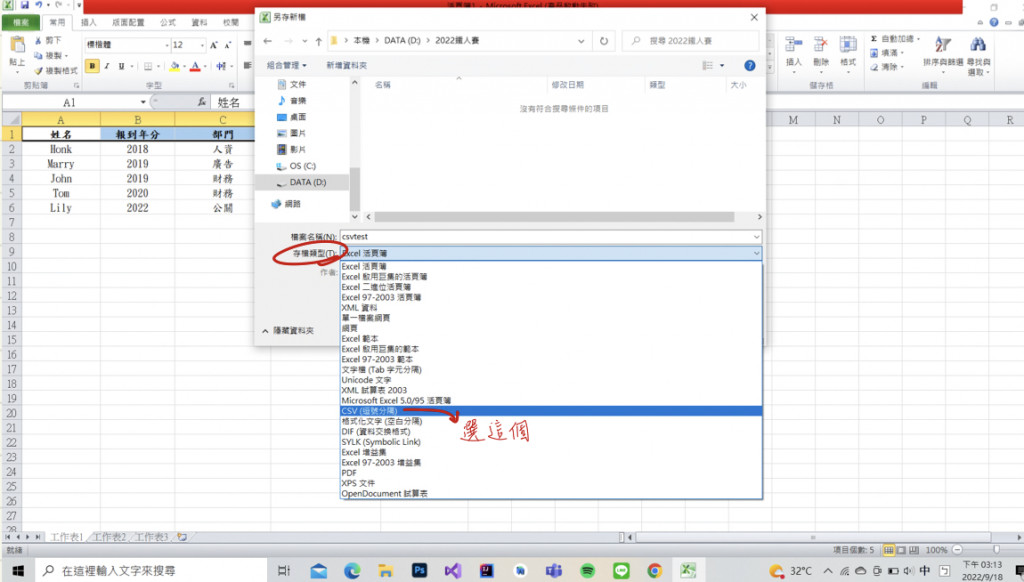Switch to the 插入 Insert ribbon tab
The width and height of the screenshot is (1024, 582).
pyautogui.click(x=88, y=23)
